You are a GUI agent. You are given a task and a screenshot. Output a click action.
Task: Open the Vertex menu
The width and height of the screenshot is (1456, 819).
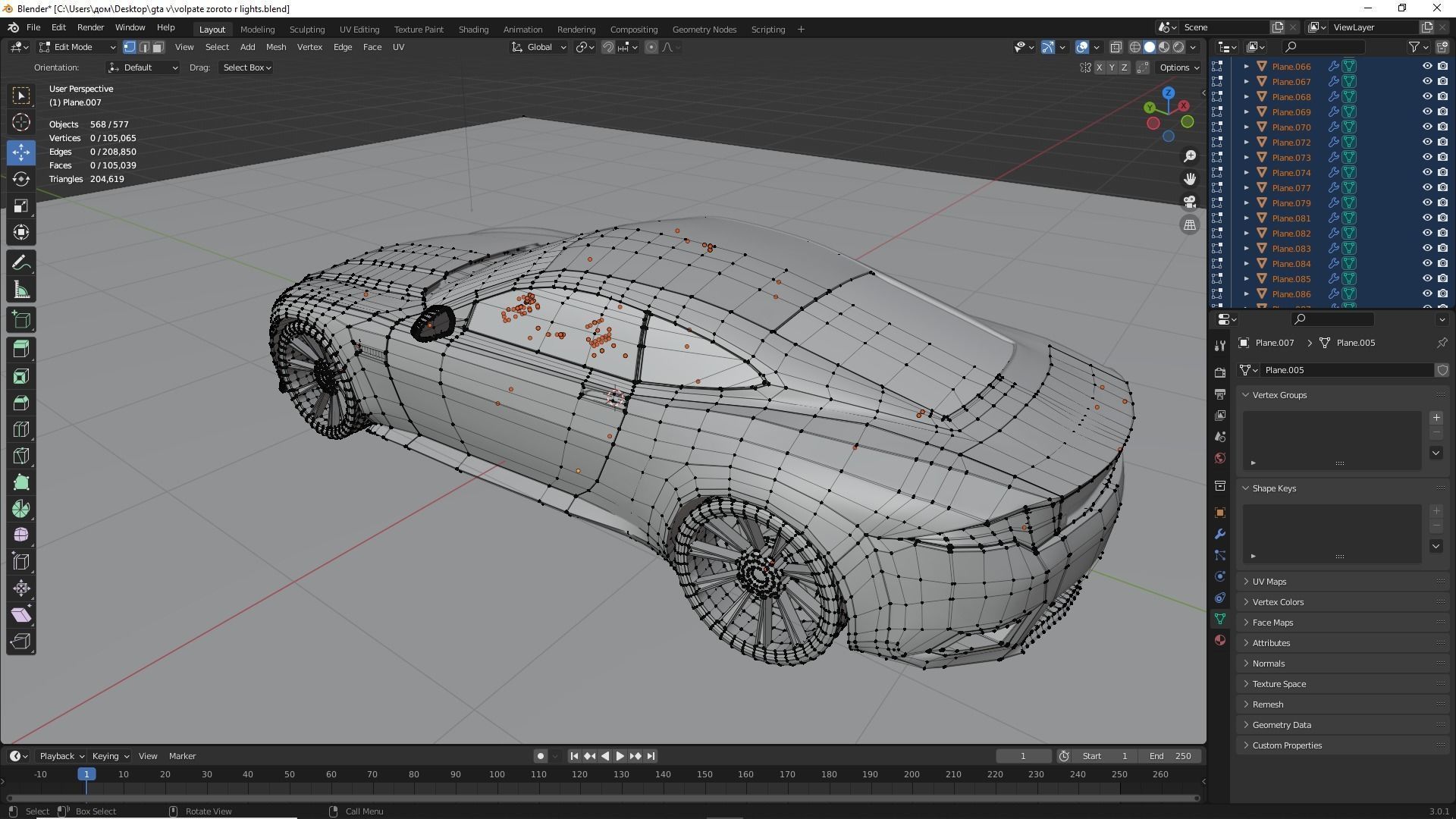[309, 47]
